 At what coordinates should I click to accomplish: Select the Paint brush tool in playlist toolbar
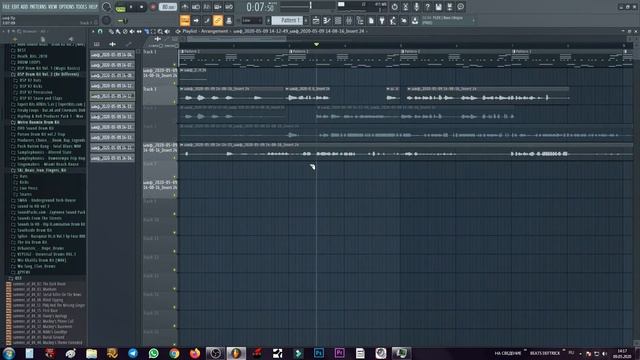point(118,31)
